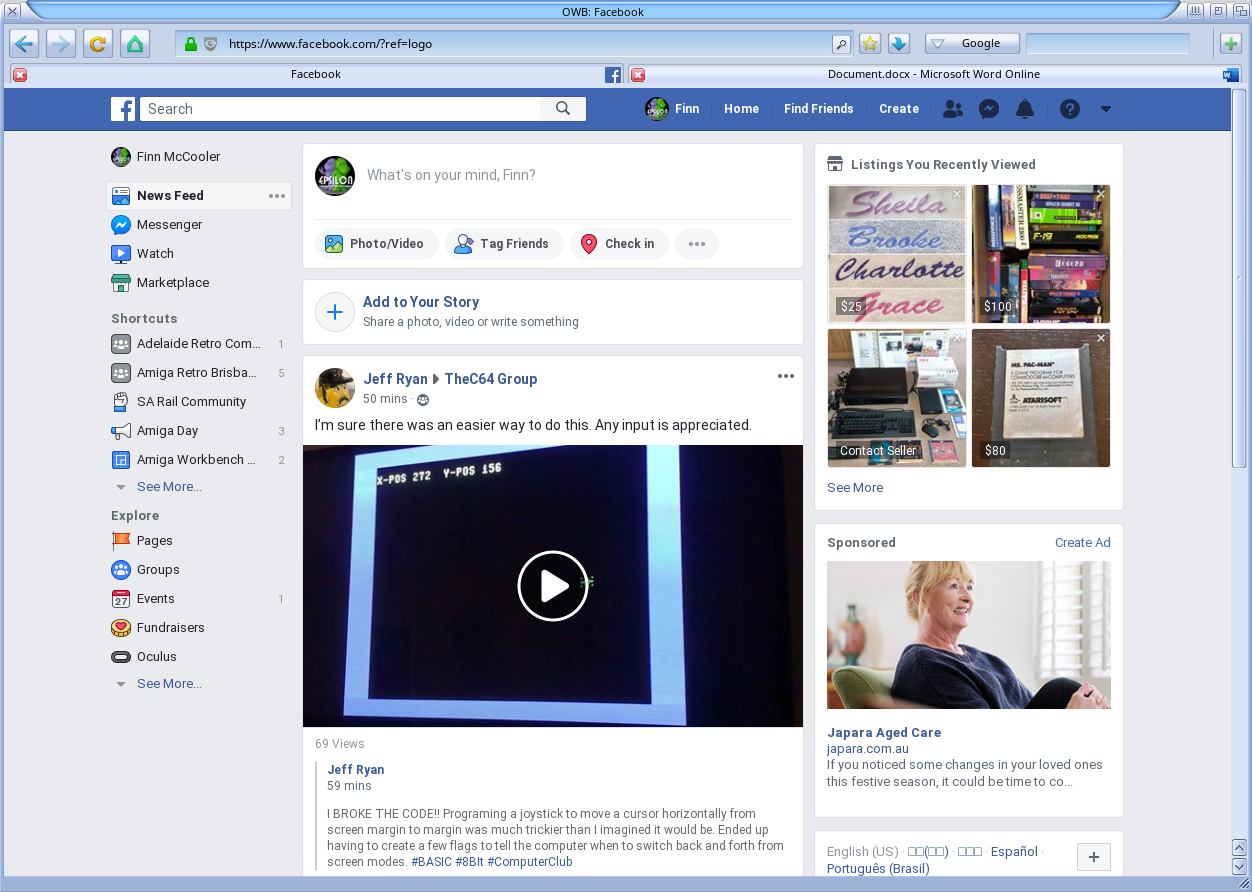Open Quick Help question mark icon

click(1070, 109)
